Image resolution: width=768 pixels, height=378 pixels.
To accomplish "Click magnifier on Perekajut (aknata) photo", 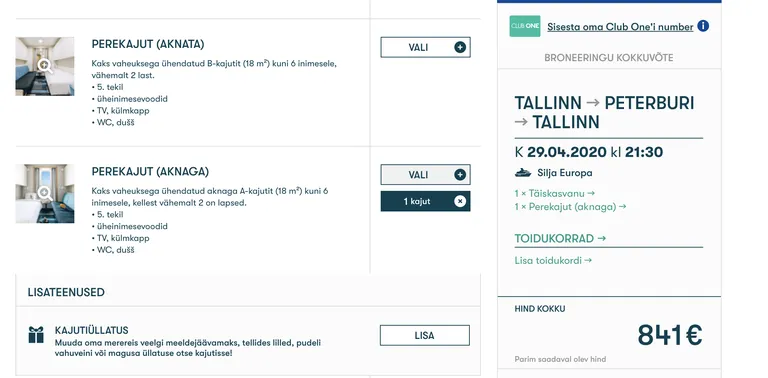I will pos(45,66).
